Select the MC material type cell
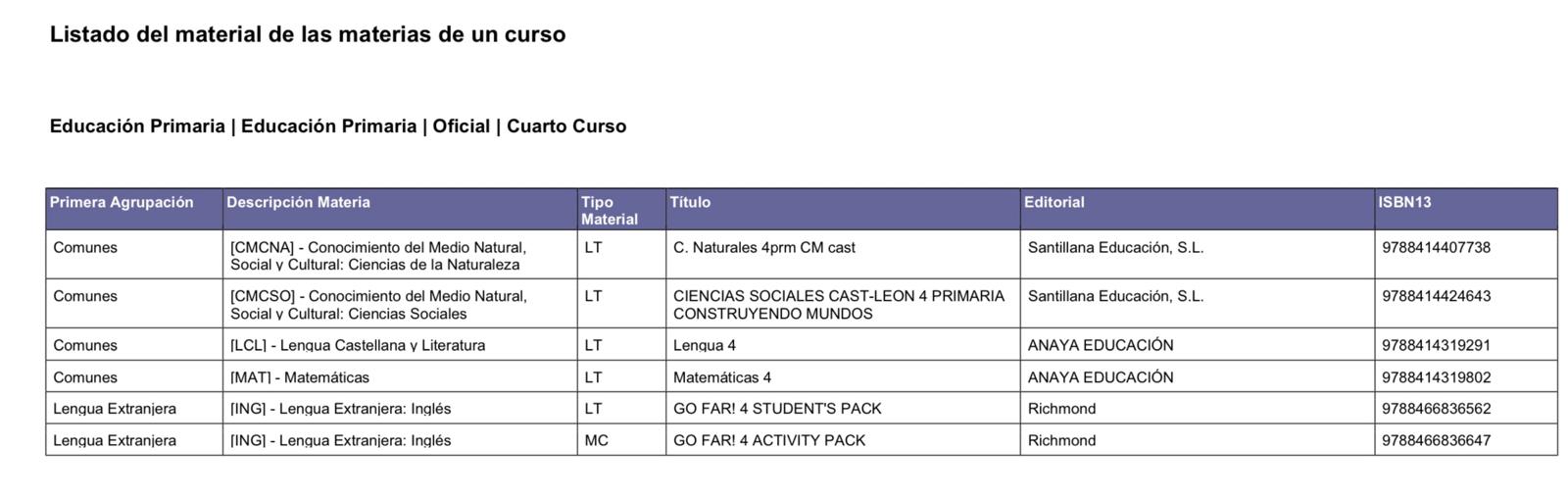 pos(621,440)
